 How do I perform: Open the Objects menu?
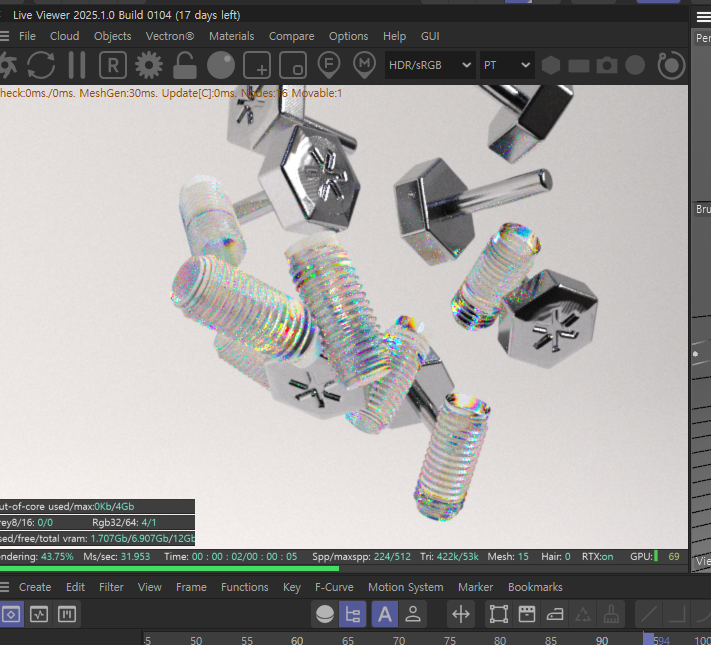click(x=112, y=36)
